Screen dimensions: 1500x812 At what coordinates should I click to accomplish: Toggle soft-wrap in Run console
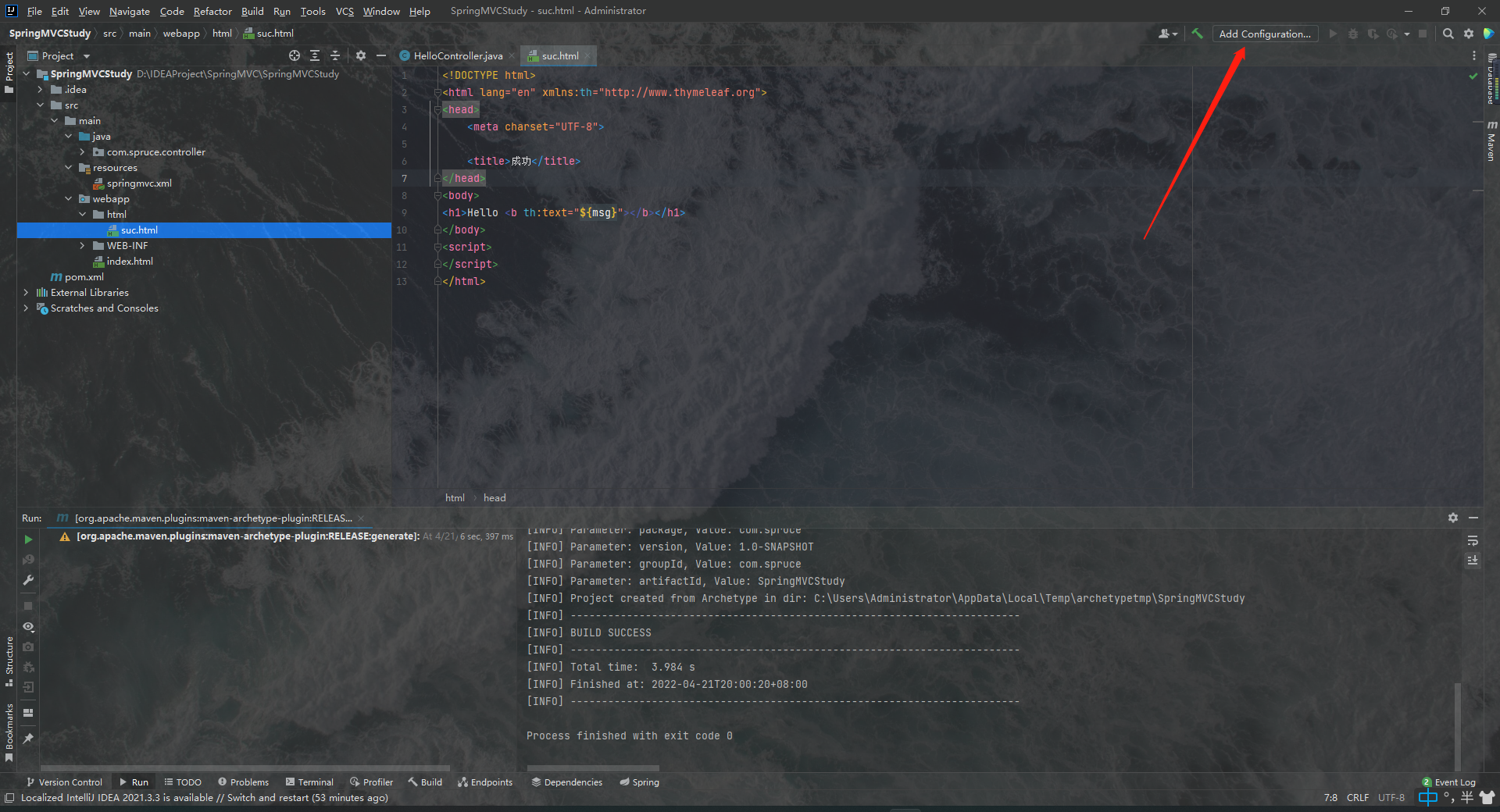click(1473, 540)
